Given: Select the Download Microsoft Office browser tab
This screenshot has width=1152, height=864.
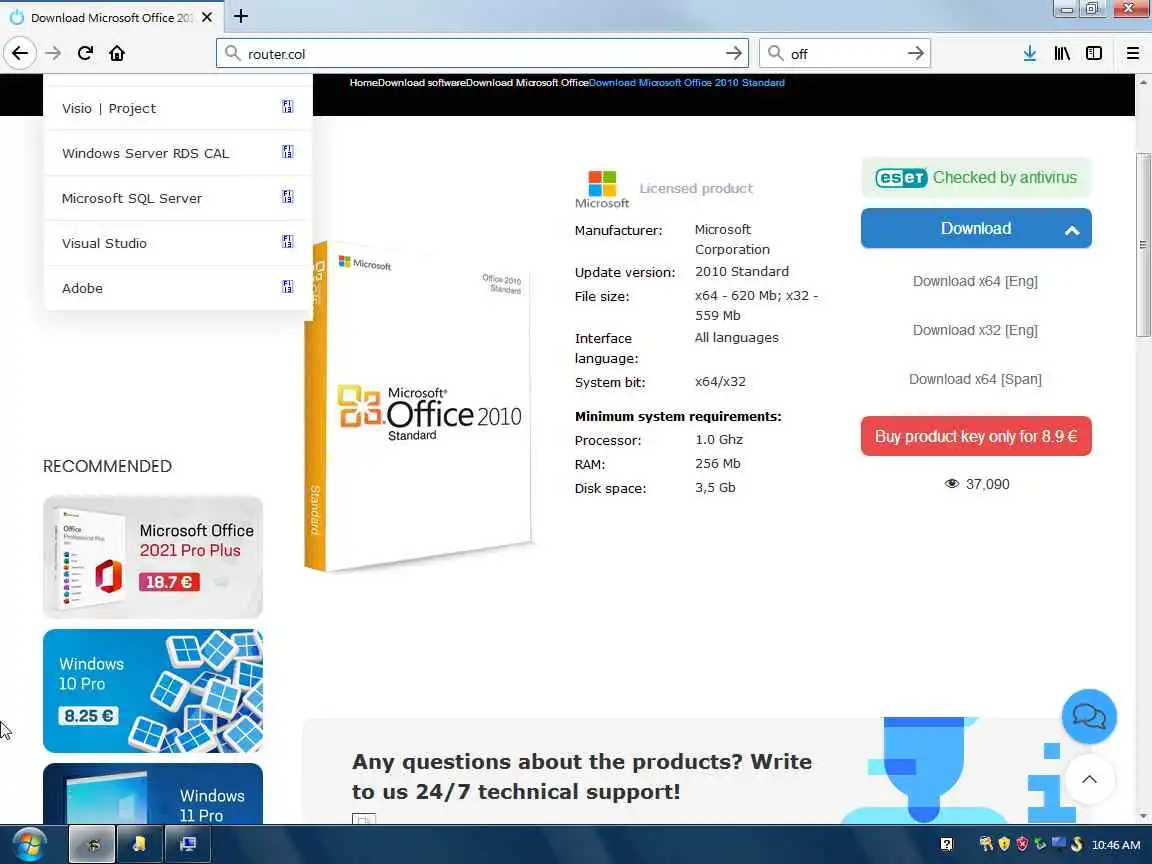Looking at the screenshot, I should pyautogui.click(x=110, y=17).
